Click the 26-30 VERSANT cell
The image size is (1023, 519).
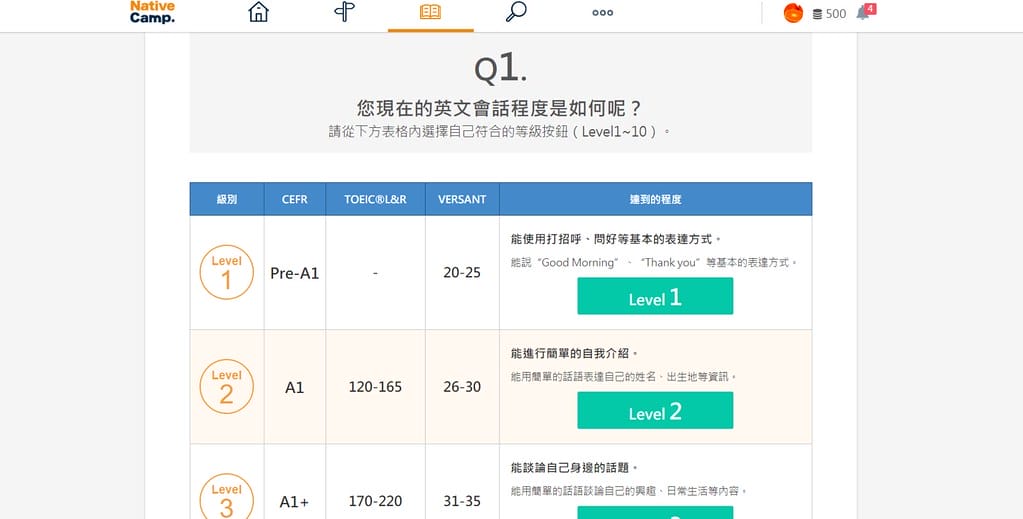click(462, 387)
